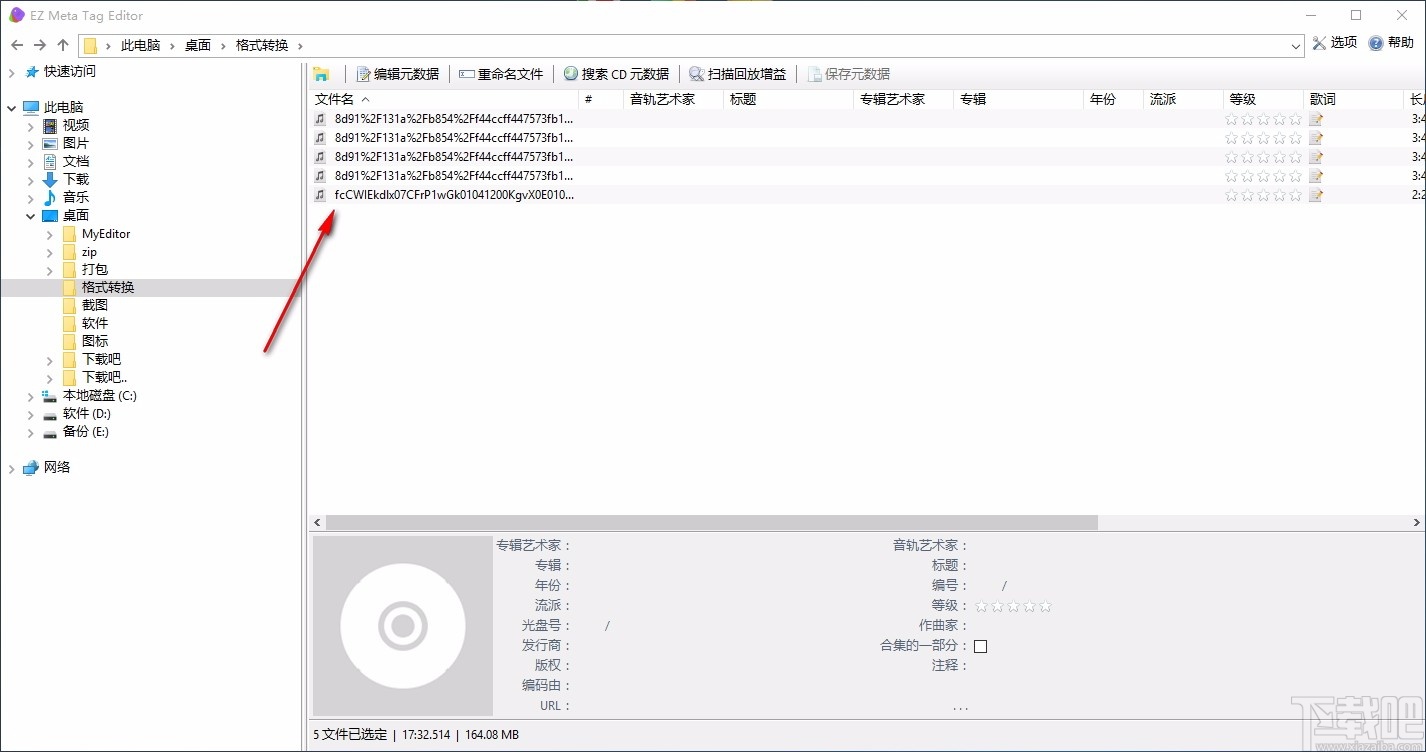Collapse the 桌面 folder in sidebar

coord(30,215)
